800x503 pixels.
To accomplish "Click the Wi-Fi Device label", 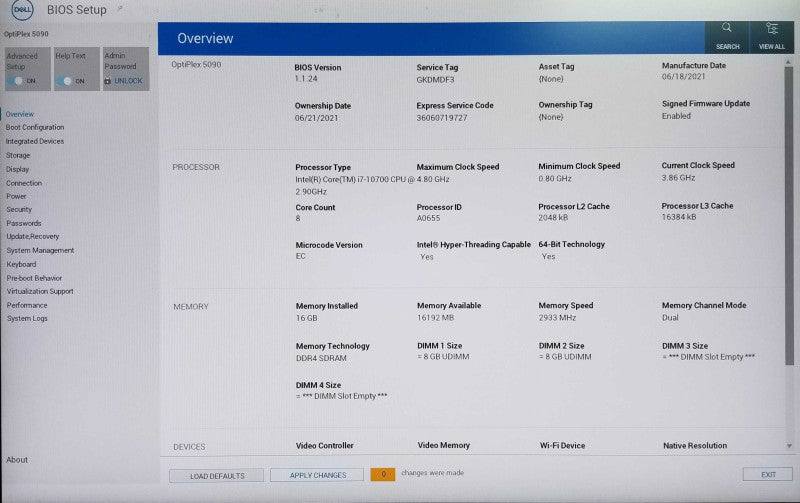I will (562, 445).
